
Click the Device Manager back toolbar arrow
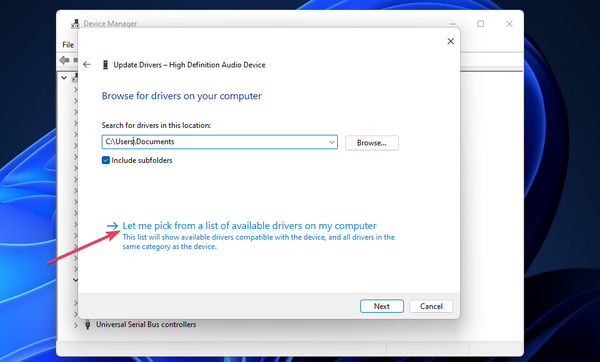coord(64,60)
